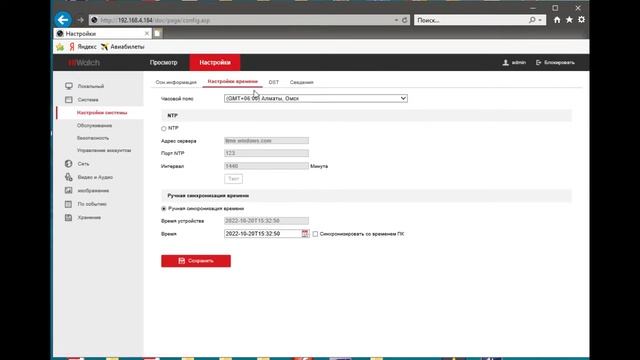
Task: Open Видео и Аудио section
Action: pos(95,177)
